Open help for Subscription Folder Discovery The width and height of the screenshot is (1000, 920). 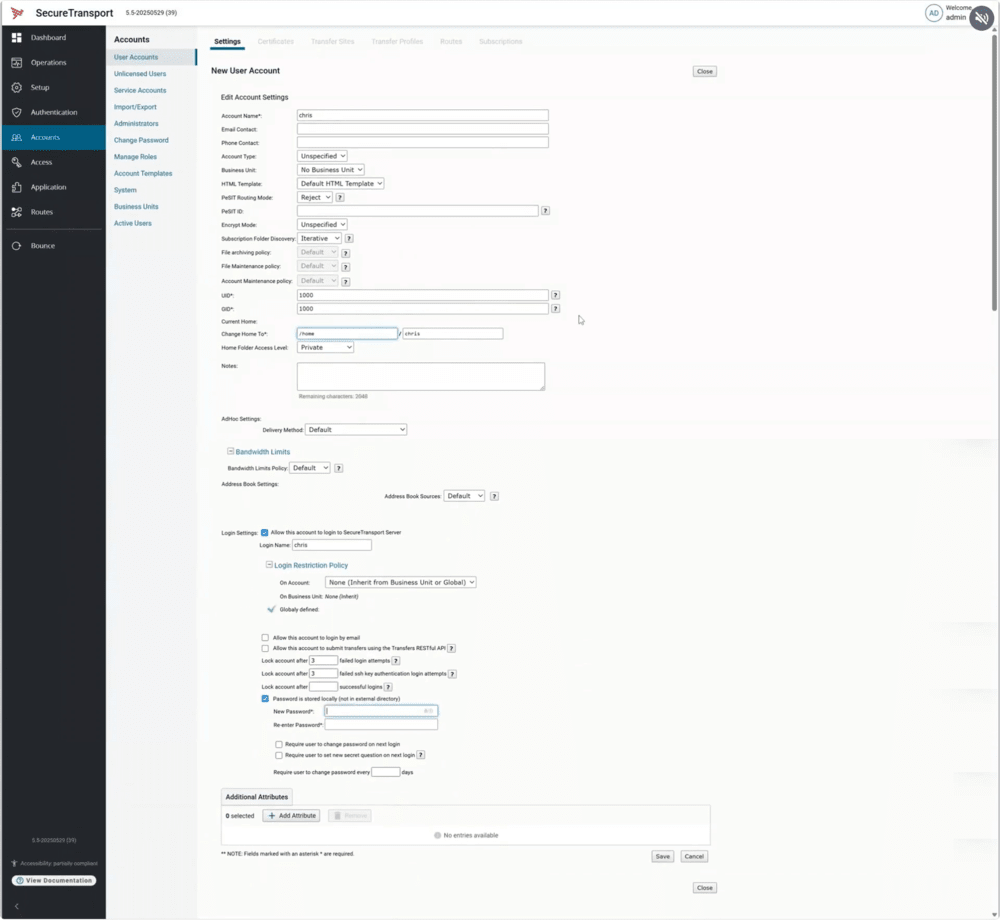(349, 238)
